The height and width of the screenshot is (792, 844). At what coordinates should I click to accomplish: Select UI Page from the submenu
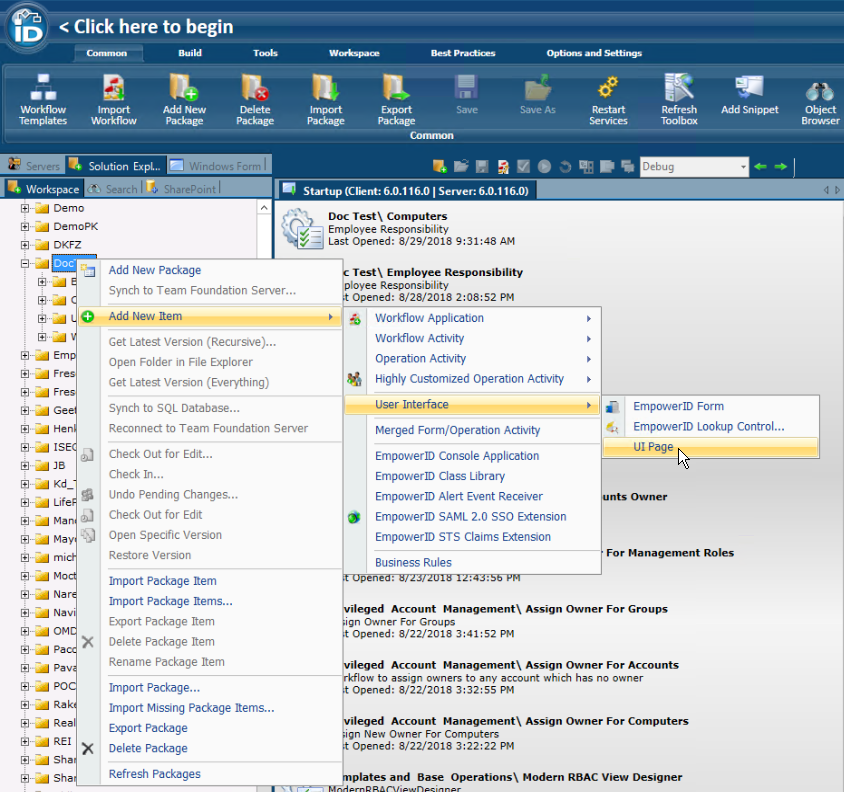pyautogui.click(x=653, y=447)
